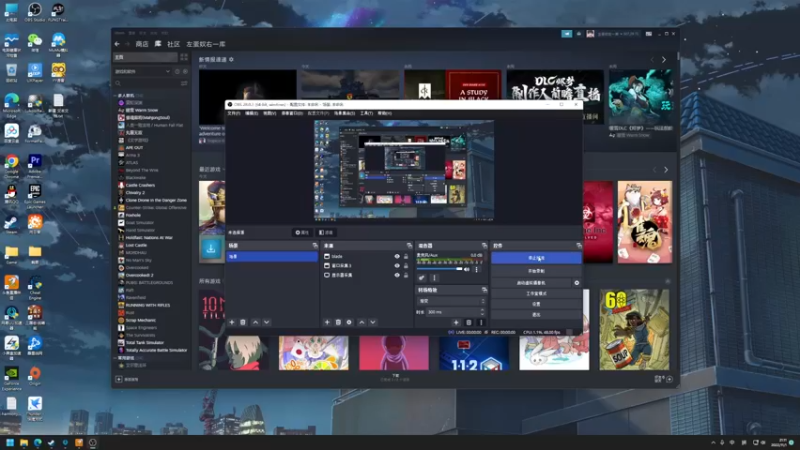The width and height of the screenshot is (800, 450).
Task: Lock the blade source
Action: (x=406, y=257)
